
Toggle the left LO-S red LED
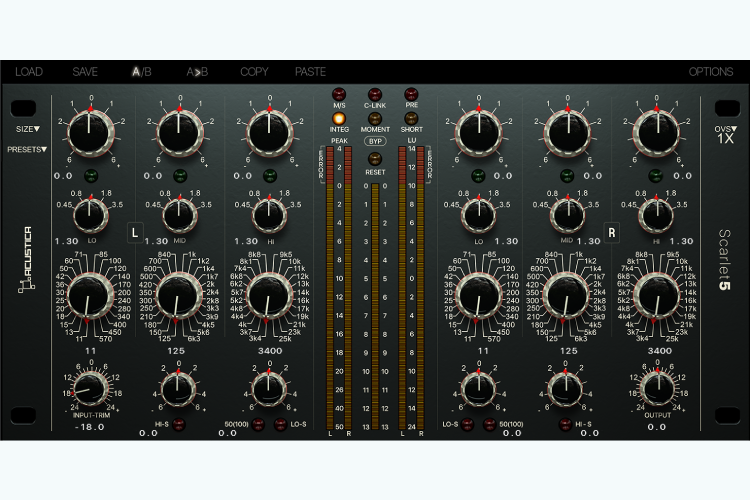[x=280, y=424]
